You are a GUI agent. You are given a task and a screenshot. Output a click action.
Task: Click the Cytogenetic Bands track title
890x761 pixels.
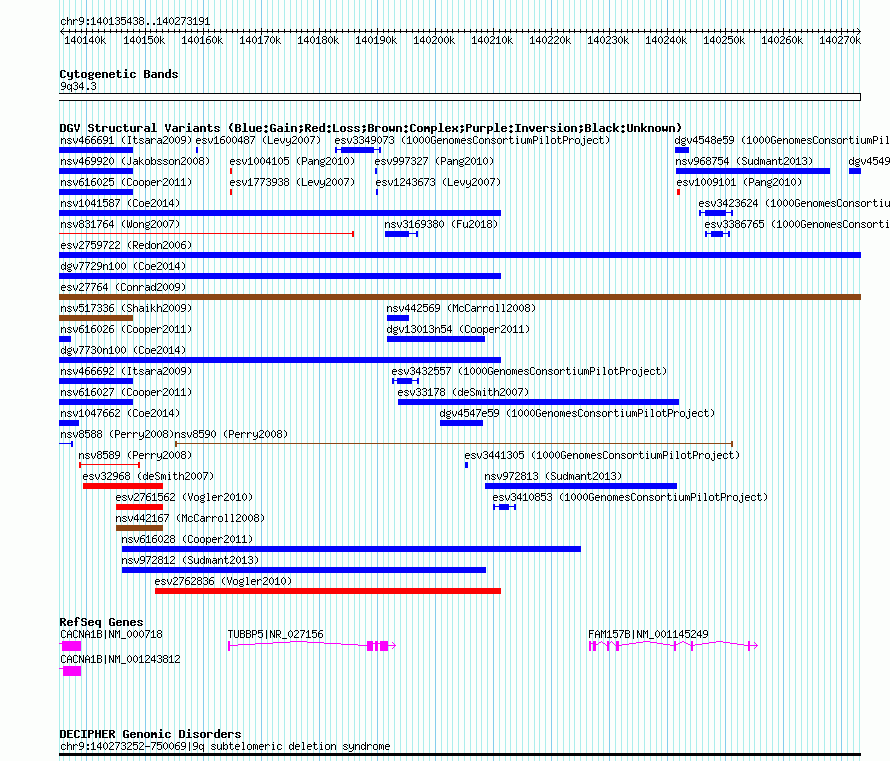(x=119, y=74)
